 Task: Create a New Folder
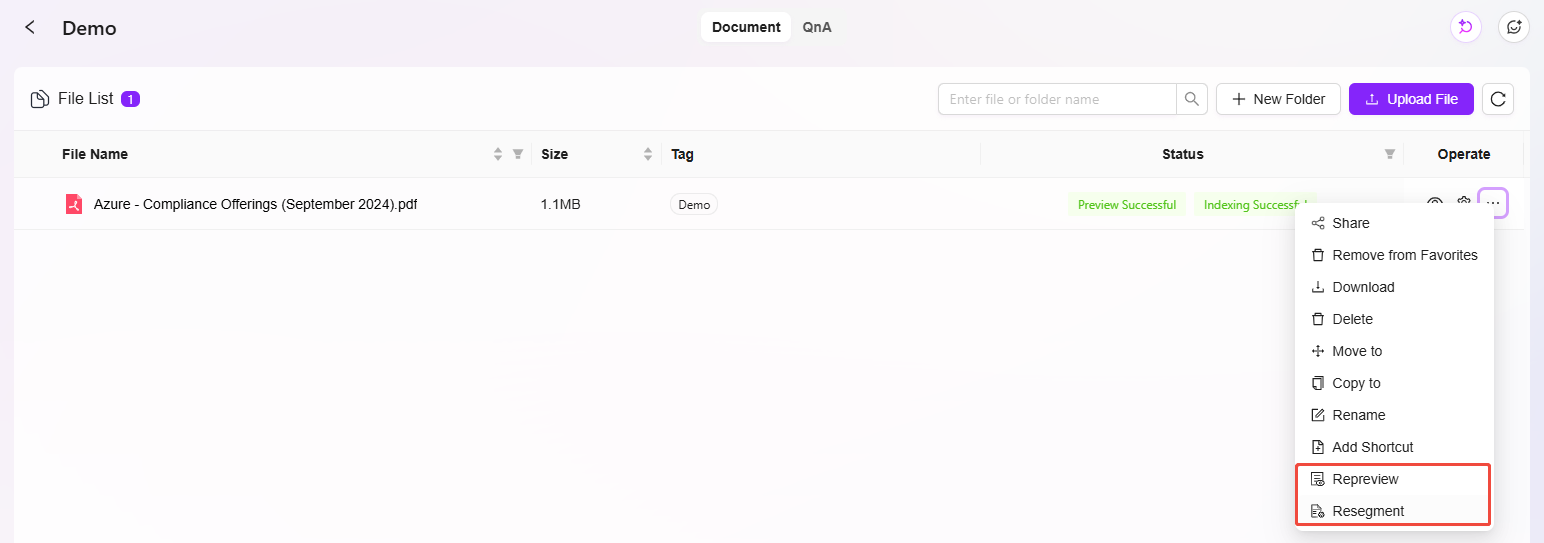[1277, 99]
